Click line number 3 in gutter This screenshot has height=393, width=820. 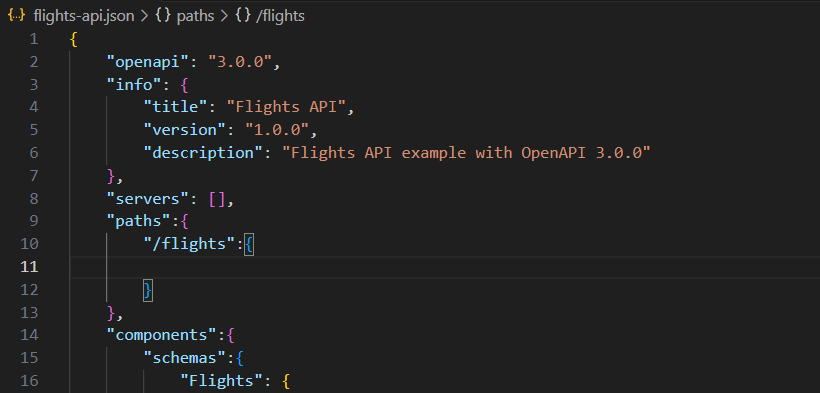click(34, 85)
